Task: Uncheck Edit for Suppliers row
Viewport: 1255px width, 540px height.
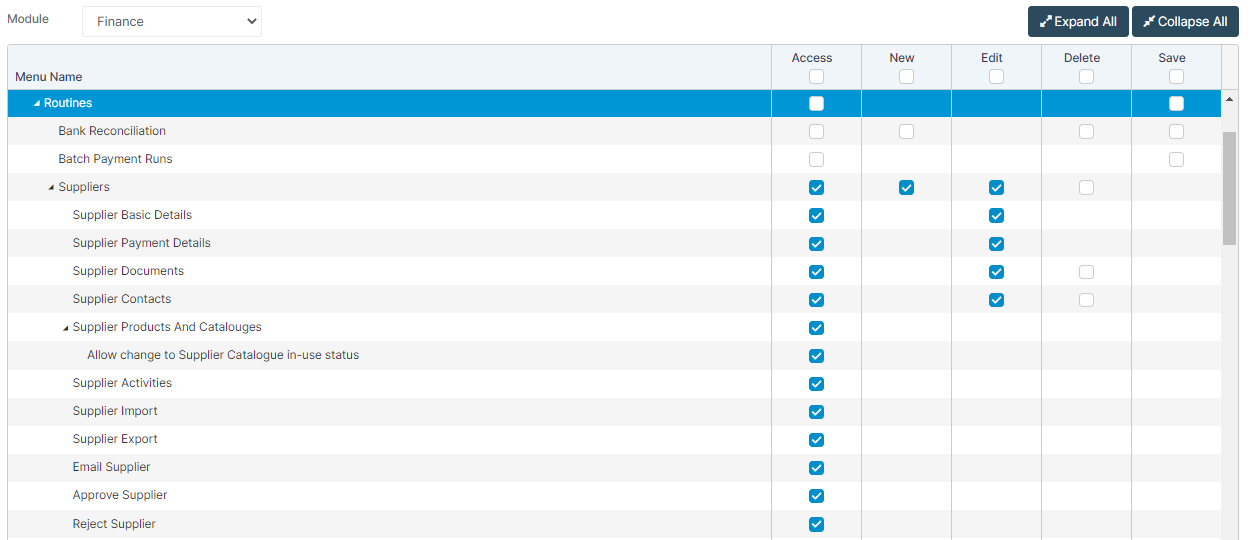Action: (x=996, y=187)
